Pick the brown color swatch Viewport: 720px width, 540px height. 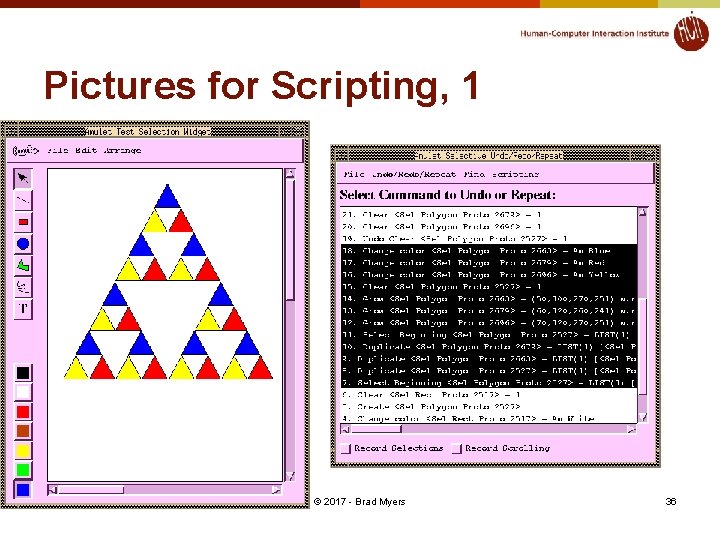pyautogui.click(x=23, y=431)
